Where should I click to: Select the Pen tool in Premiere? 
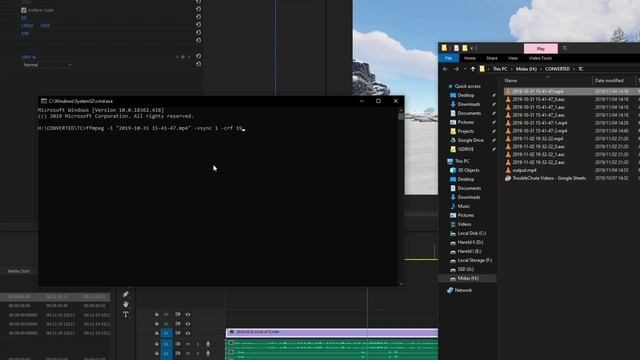[126, 294]
